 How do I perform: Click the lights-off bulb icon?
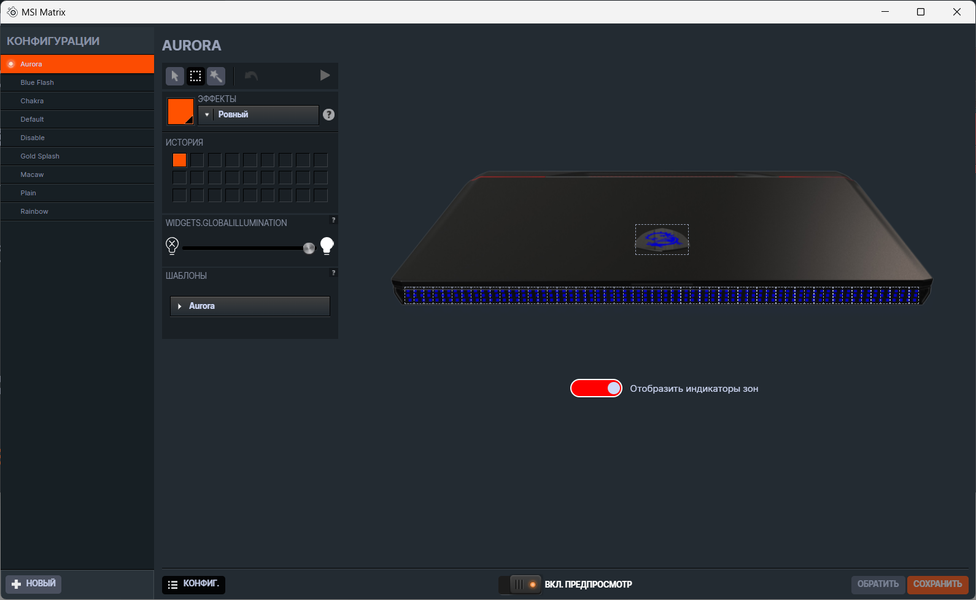point(172,245)
